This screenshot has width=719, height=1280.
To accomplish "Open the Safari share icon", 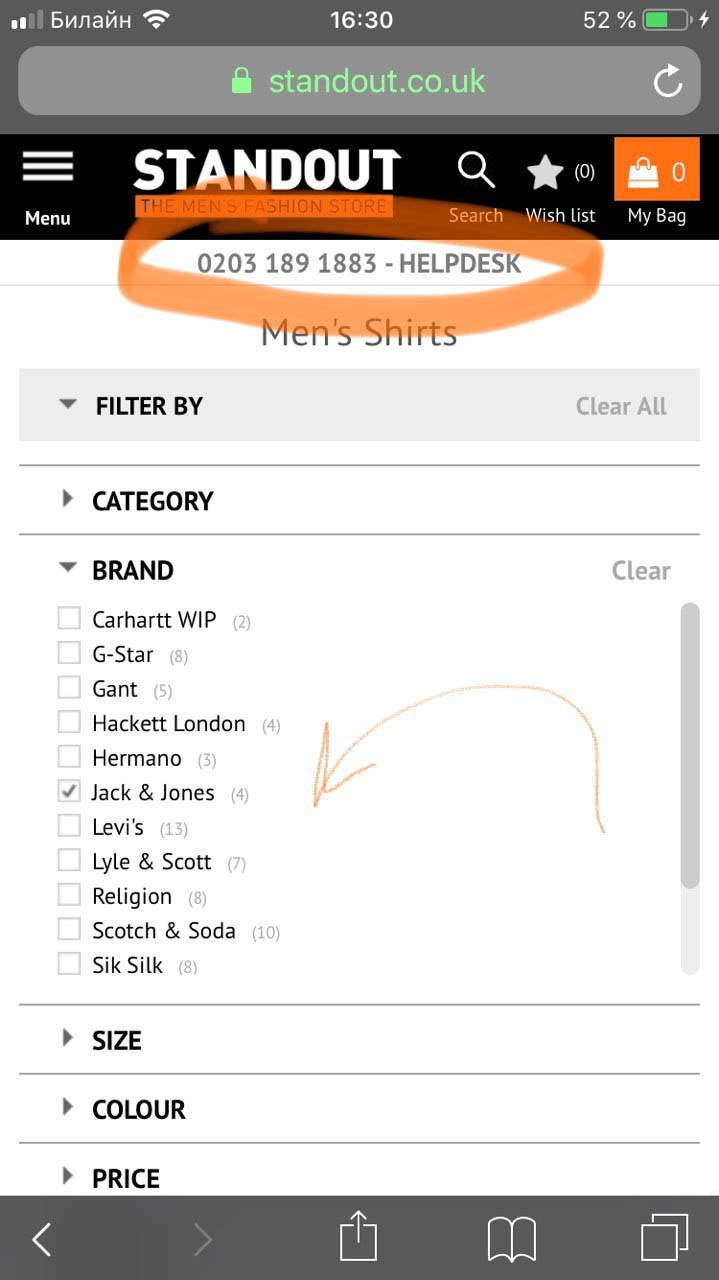I will (x=359, y=1237).
